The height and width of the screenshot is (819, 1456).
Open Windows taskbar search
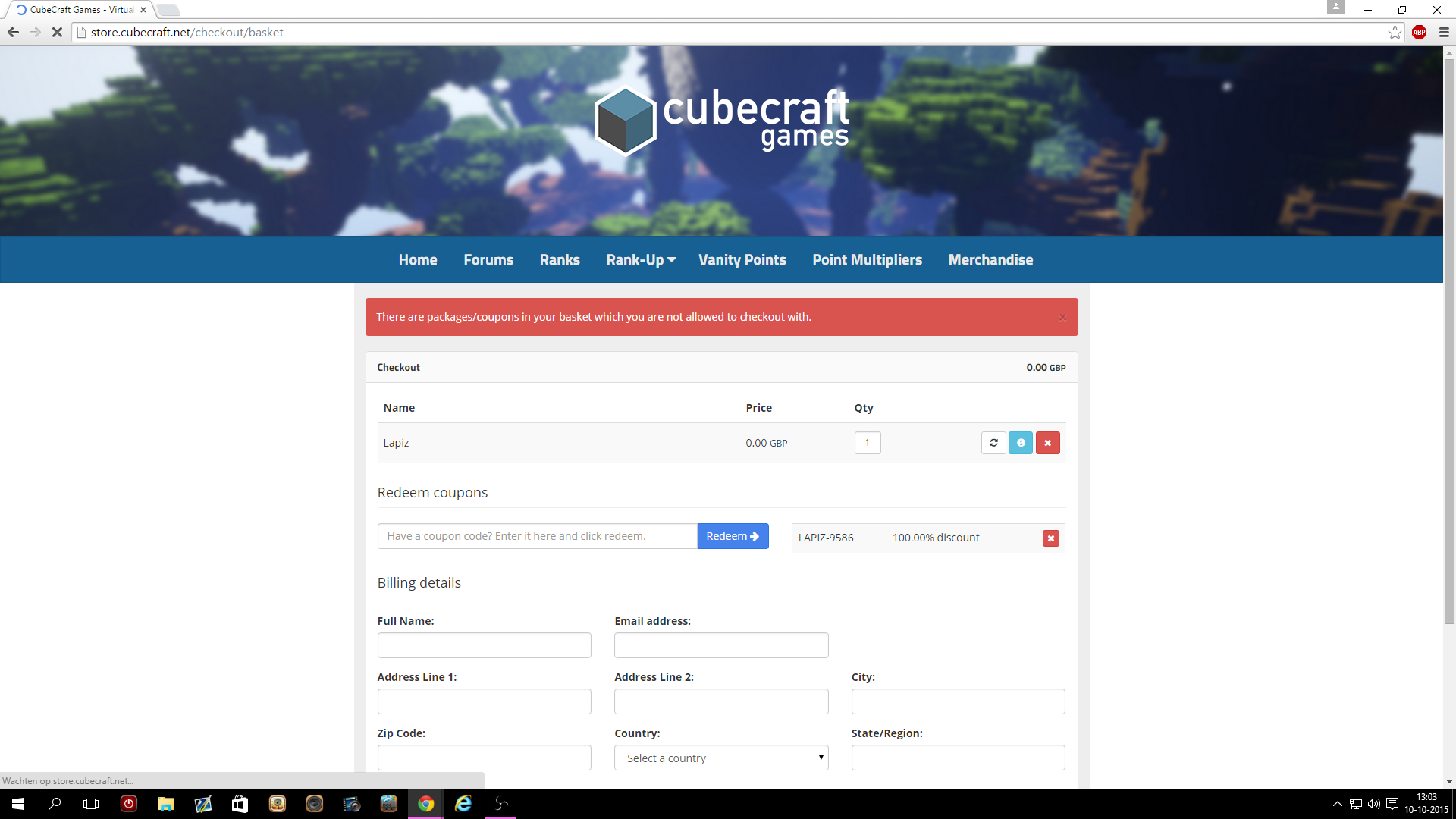coord(55,804)
